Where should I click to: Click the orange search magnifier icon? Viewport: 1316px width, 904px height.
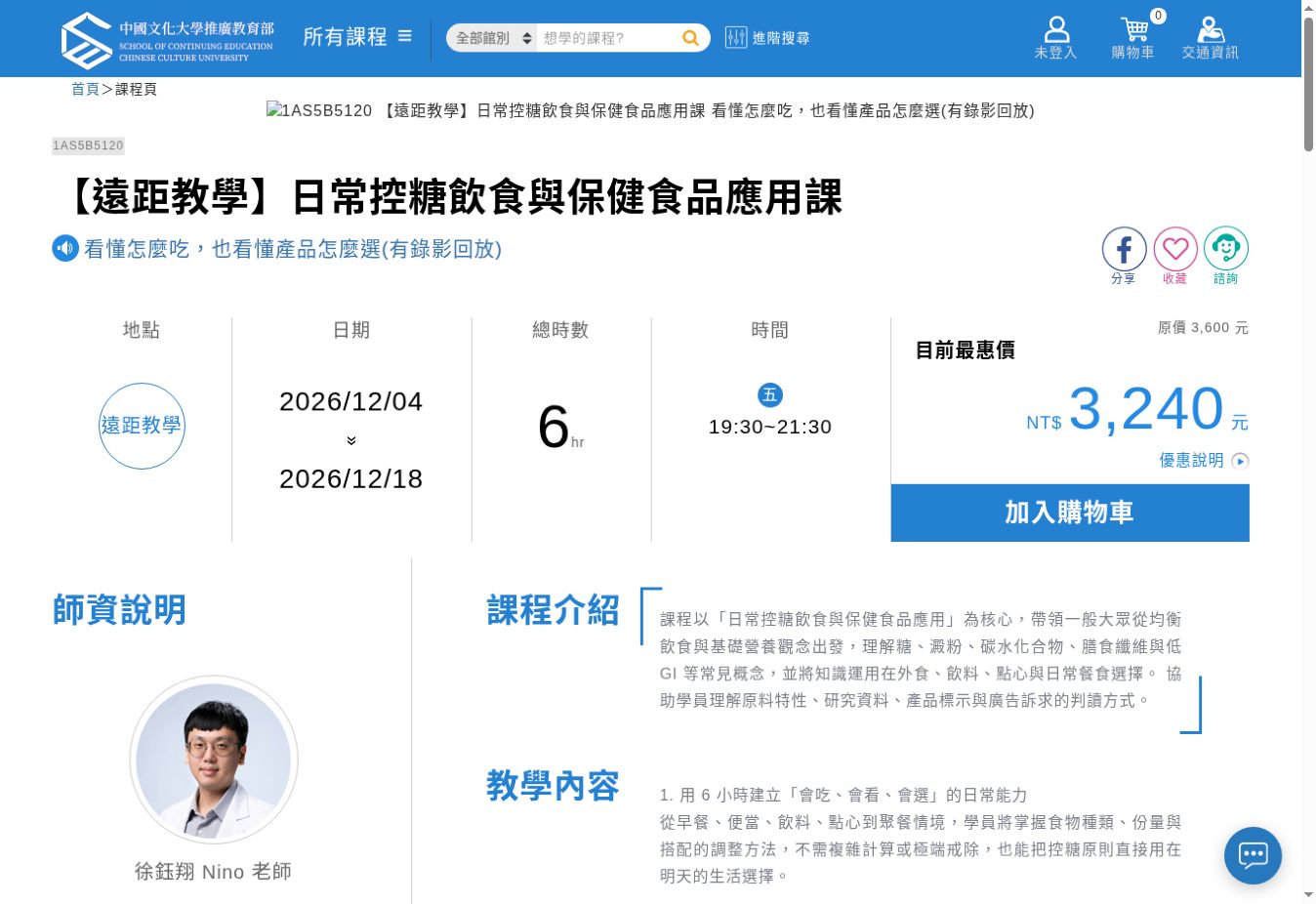point(690,38)
